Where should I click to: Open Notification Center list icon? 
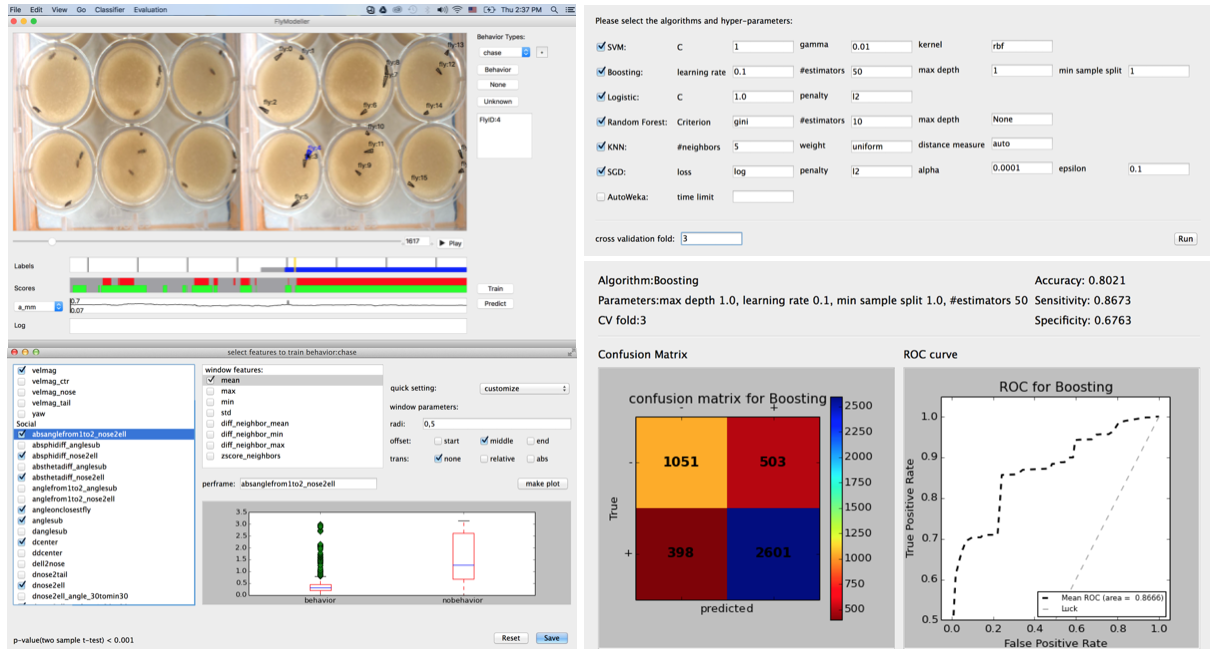(569, 9)
